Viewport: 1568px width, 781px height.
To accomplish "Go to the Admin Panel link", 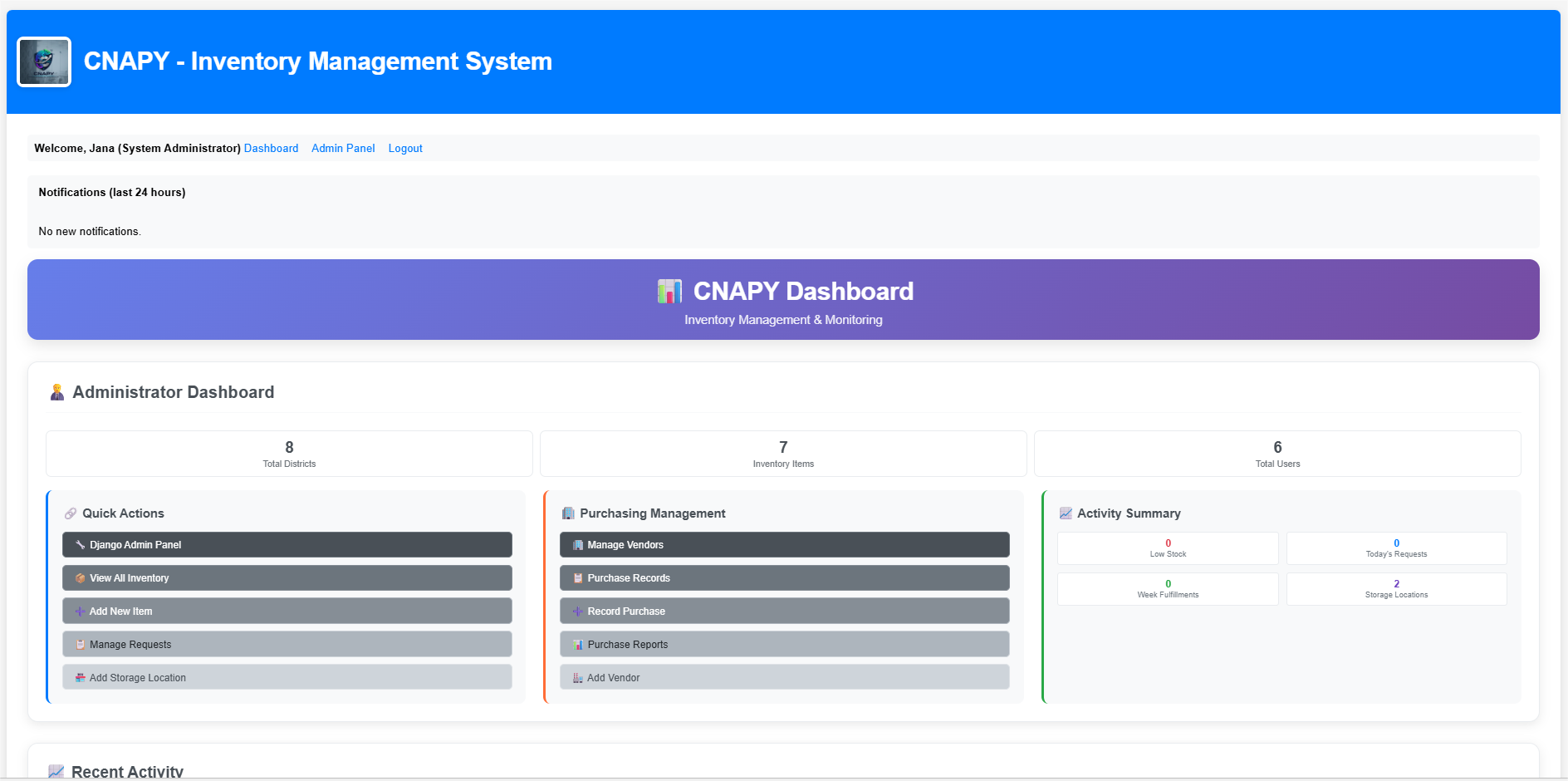I will click(343, 149).
